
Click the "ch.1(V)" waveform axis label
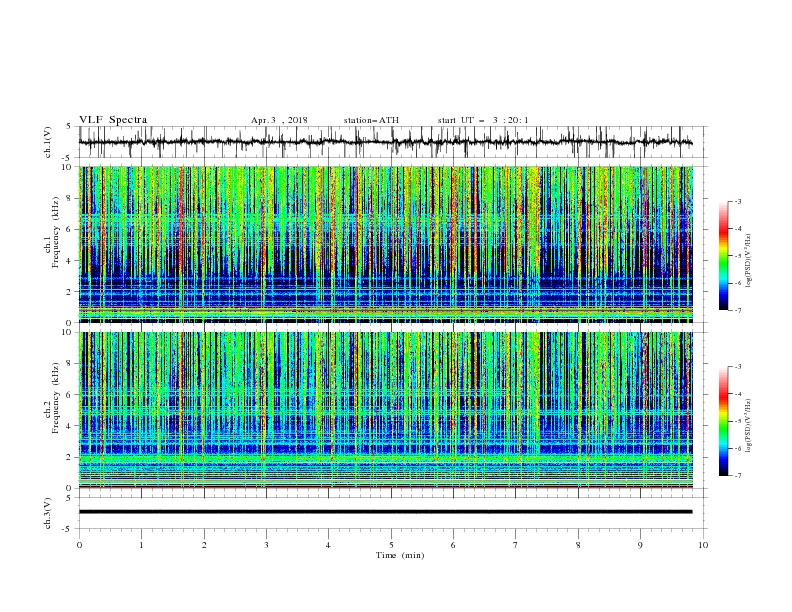click(x=48, y=142)
